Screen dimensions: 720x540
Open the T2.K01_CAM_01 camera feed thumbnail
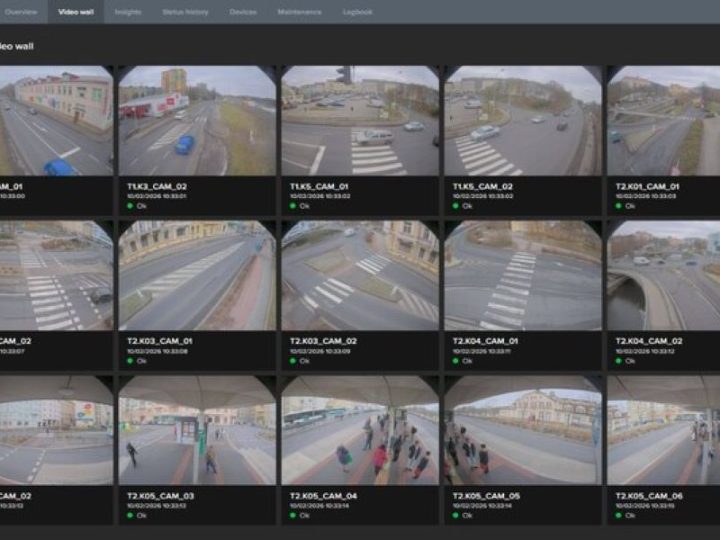[664, 120]
